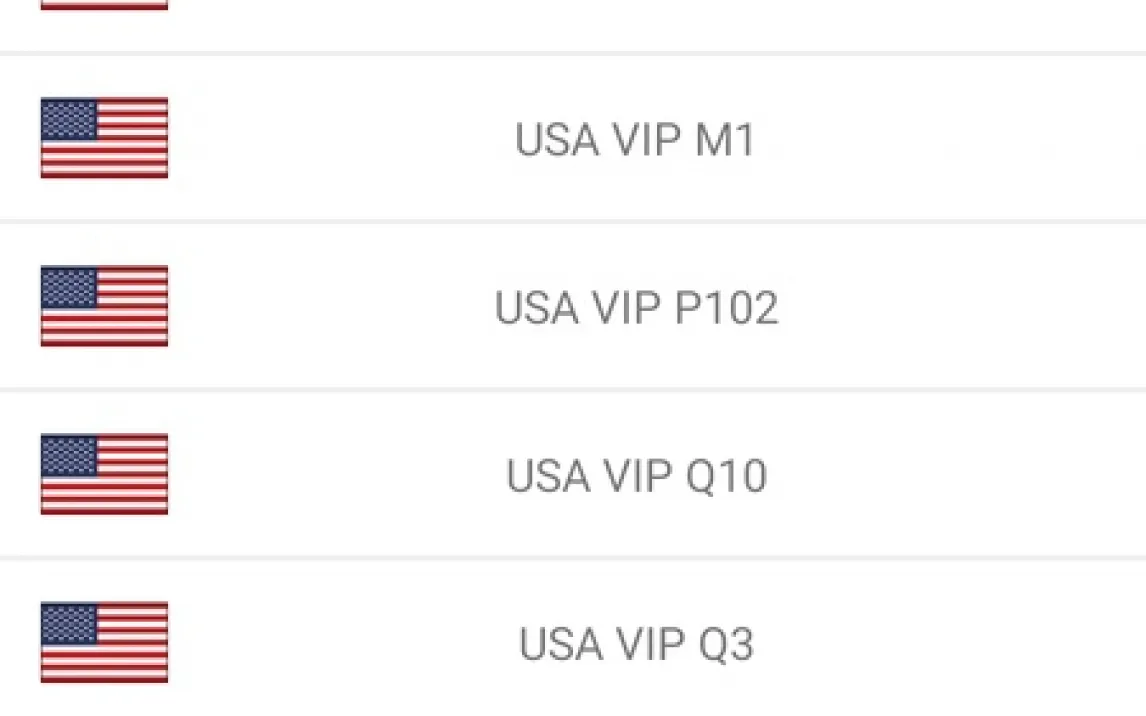Tap the space between flag and USA VIP Q10
The width and height of the screenshot is (1146, 716).
(x=336, y=474)
